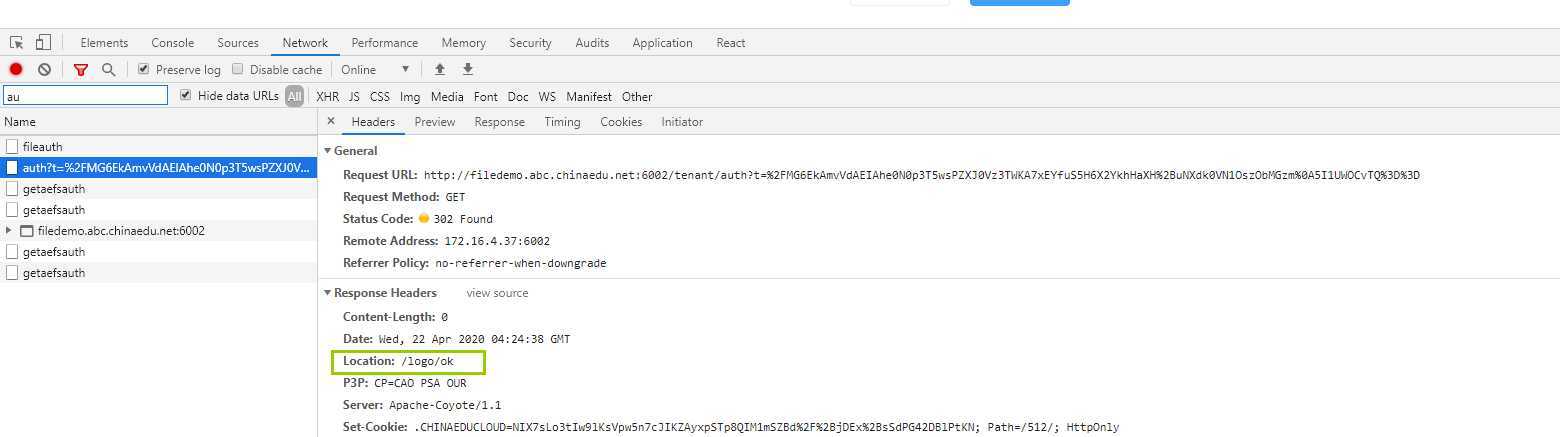The image size is (1560, 437).
Task: Filter requests by XHR type
Action: tap(327, 97)
